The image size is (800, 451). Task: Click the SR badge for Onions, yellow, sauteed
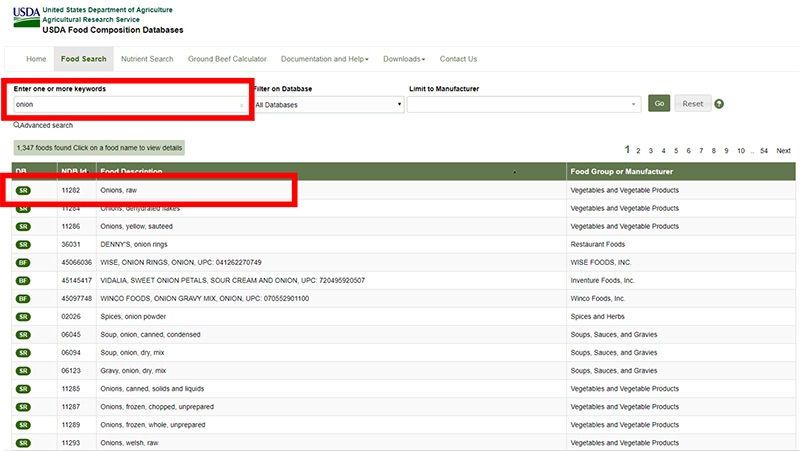[23, 227]
